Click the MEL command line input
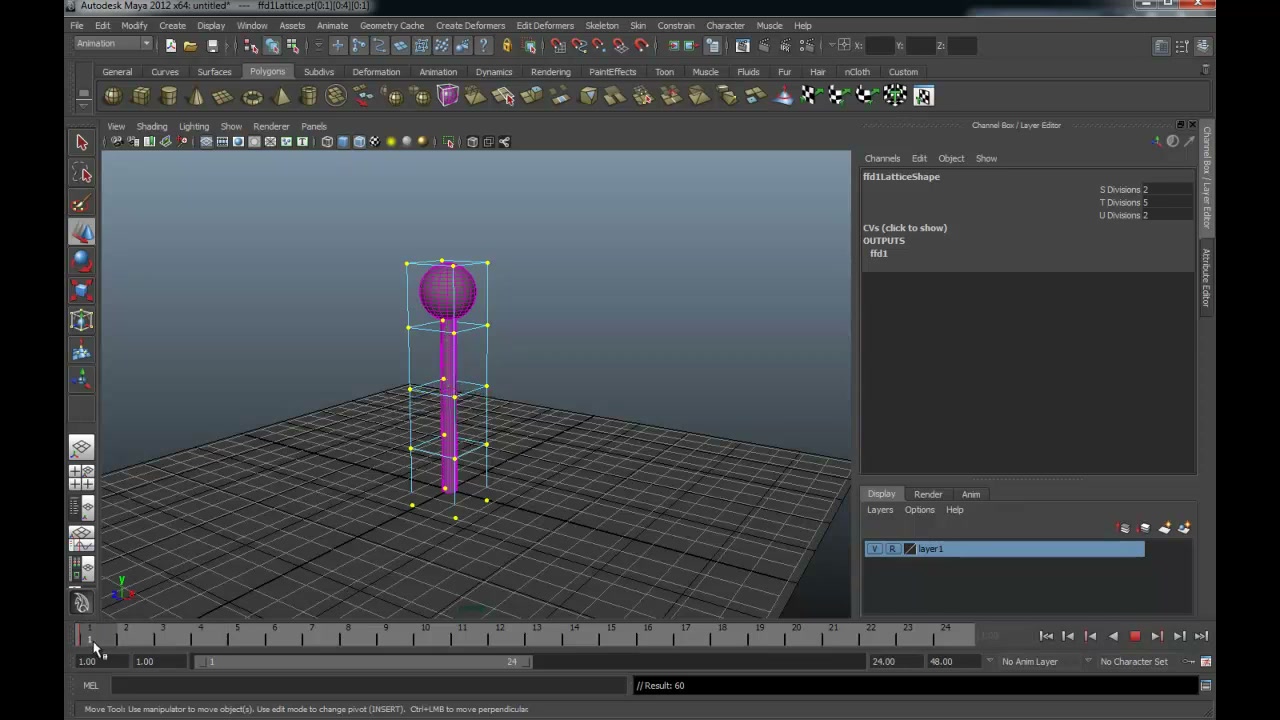Screen dimensions: 1280x720 (x=369, y=685)
